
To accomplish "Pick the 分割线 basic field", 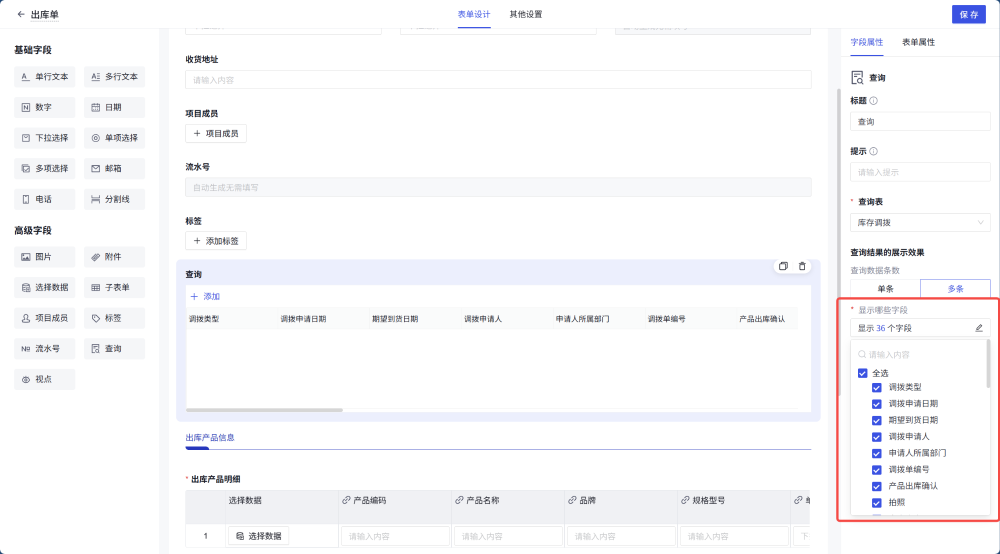I will pyautogui.click(x=114, y=199).
